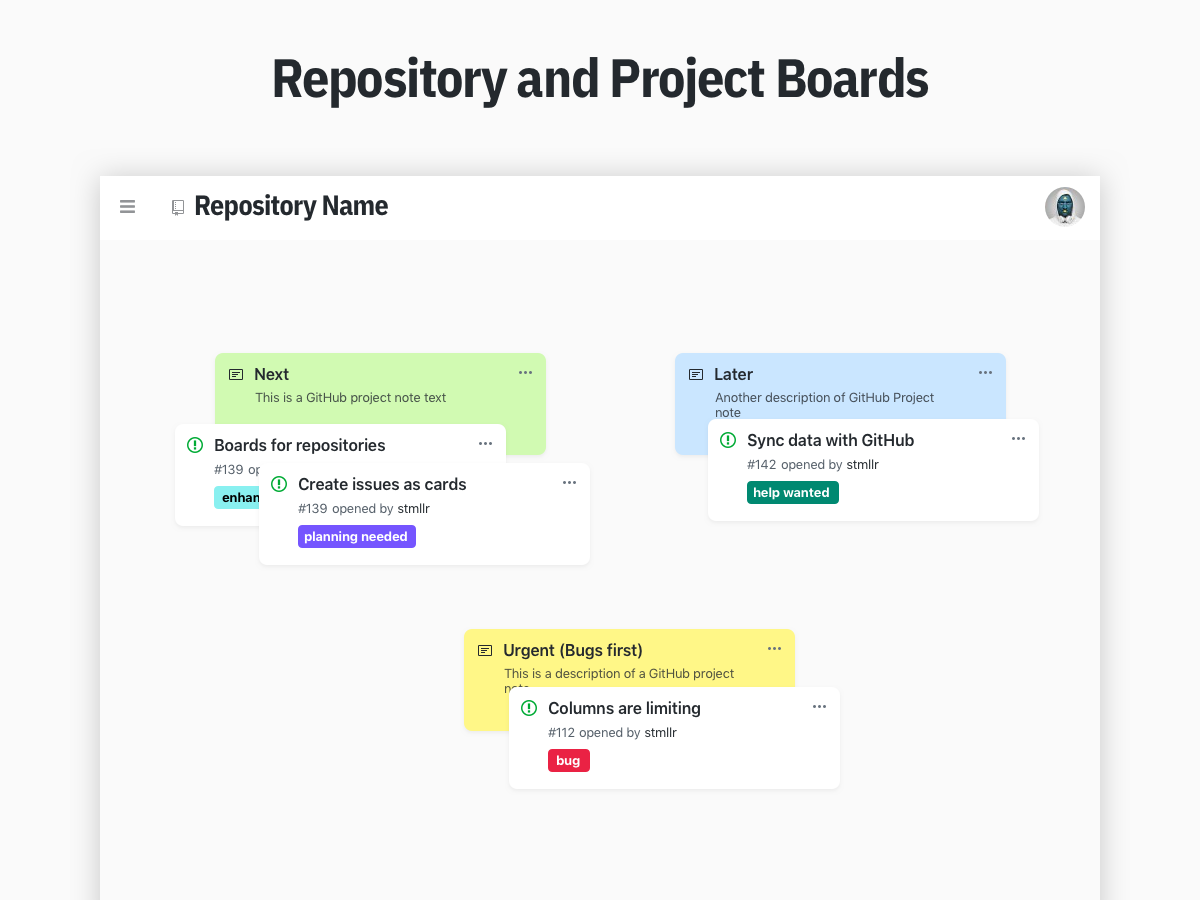1200x900 pixels.
Task: Click the note icon on the Later card
Action: 695,374
